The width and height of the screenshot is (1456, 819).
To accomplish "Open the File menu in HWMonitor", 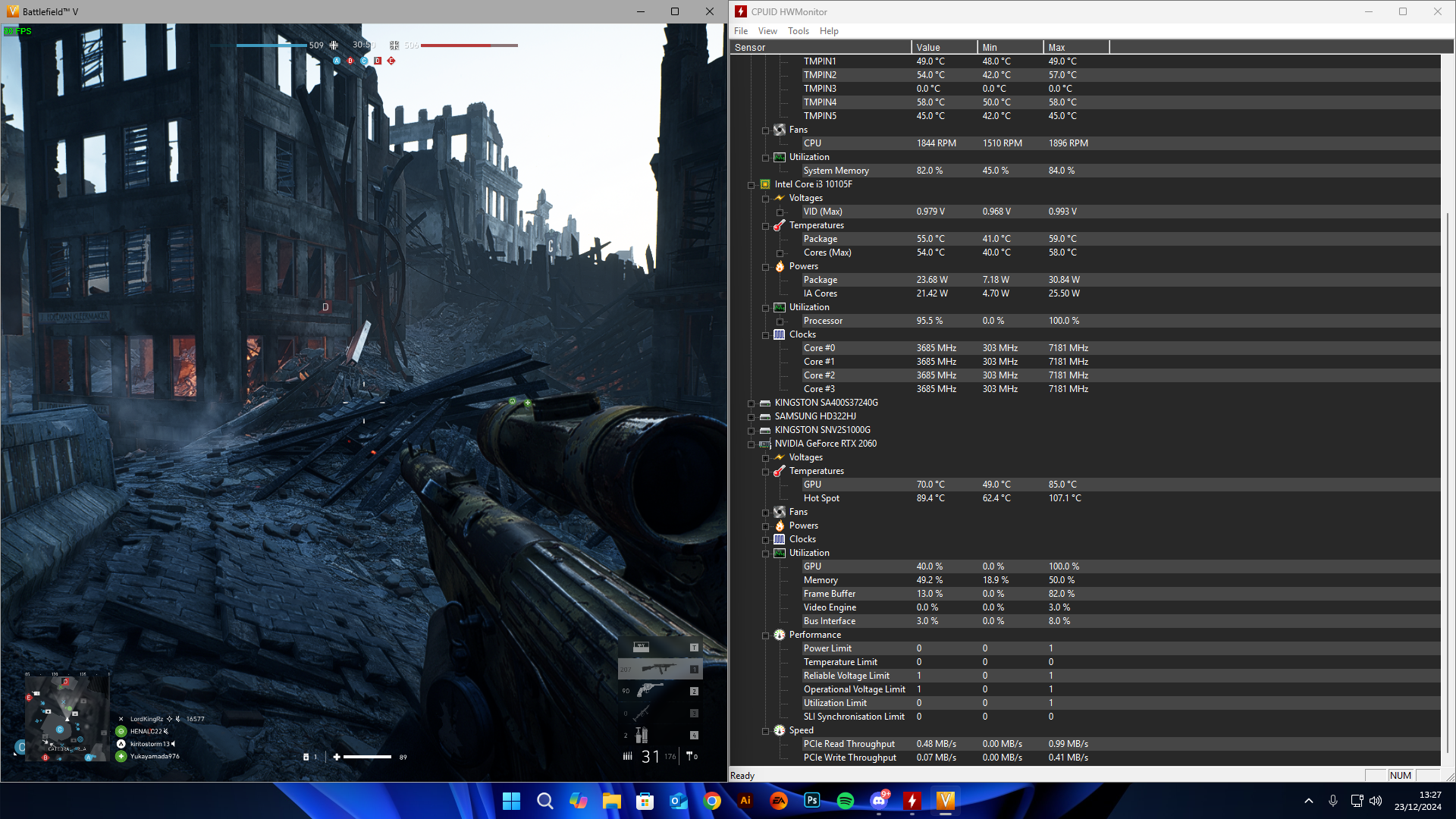I will pyautogui.click(x=741, y=31).
